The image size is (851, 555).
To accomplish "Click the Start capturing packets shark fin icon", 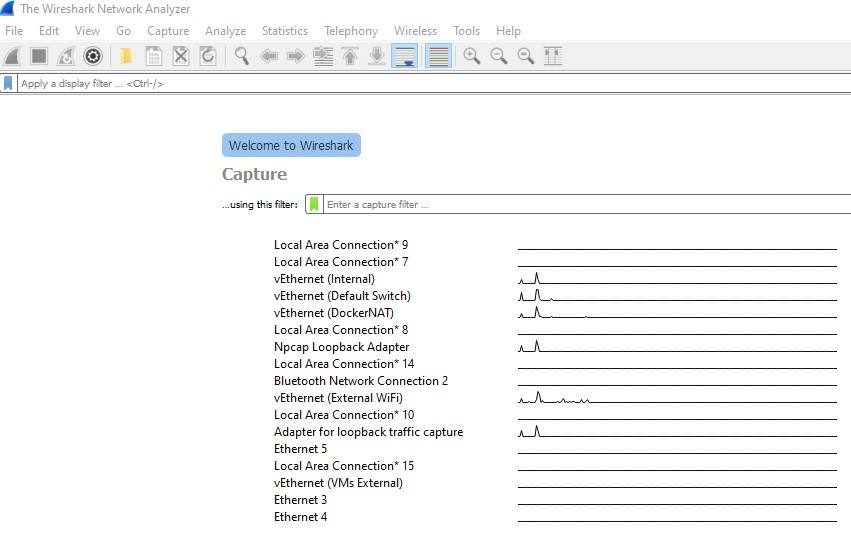I will click(x=13, y=56).
